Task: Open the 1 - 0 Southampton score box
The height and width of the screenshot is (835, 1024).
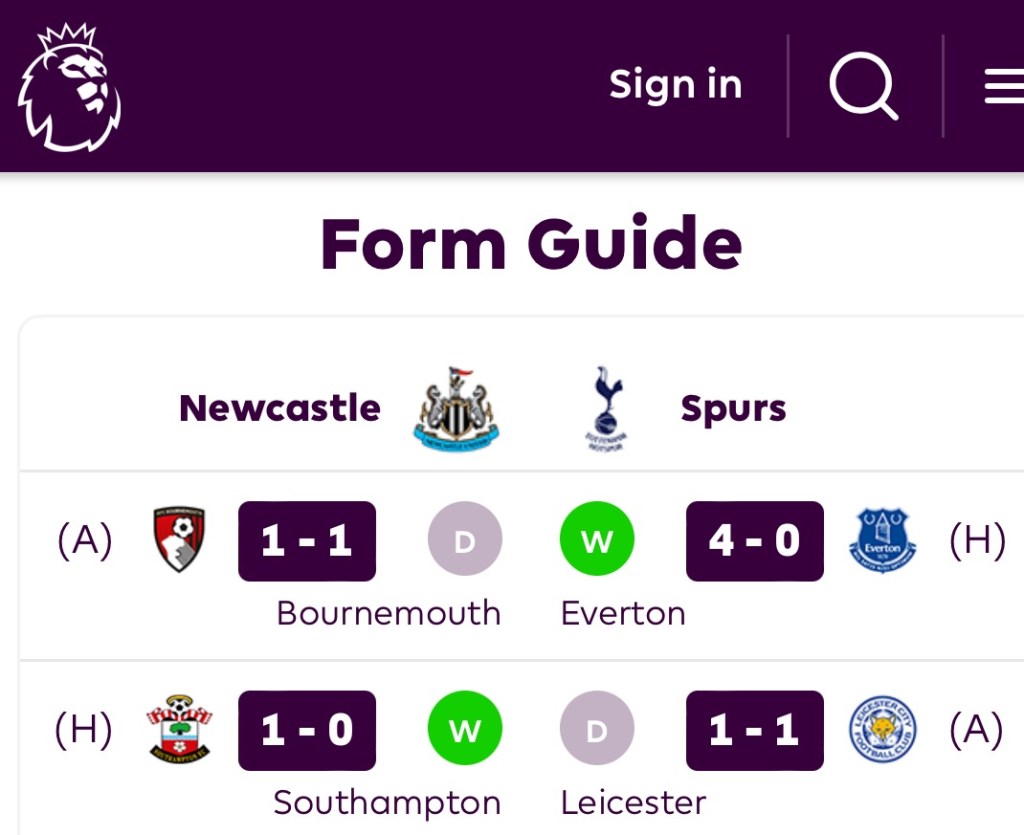Action: pos(307,731)
